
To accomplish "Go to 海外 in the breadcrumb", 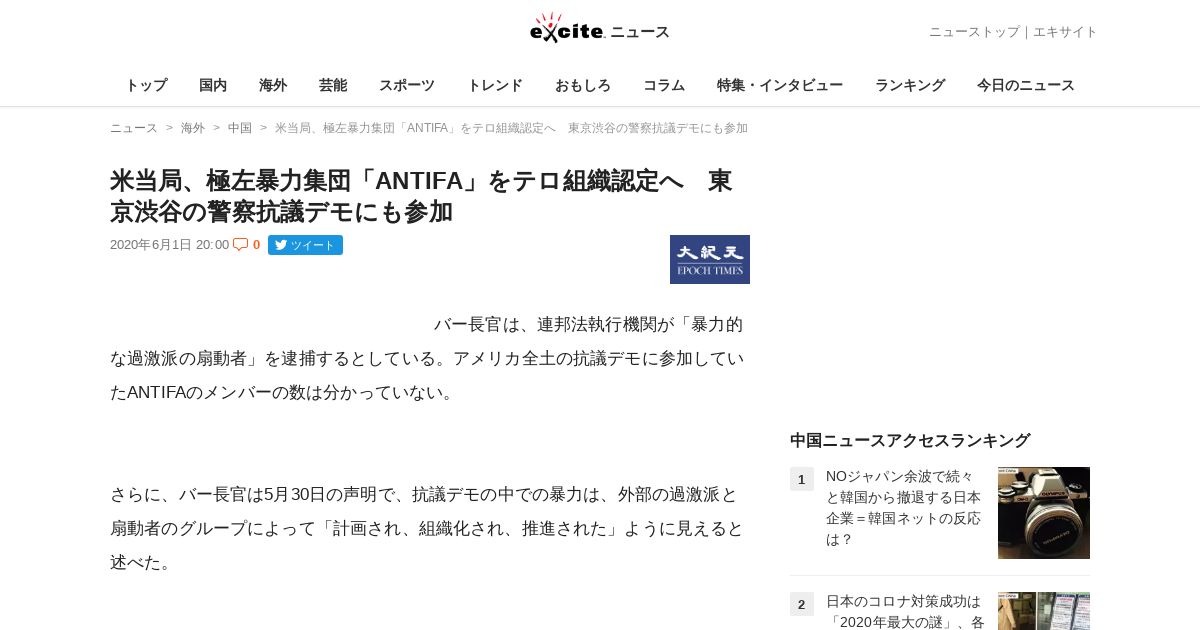I will tap(193, 128).
